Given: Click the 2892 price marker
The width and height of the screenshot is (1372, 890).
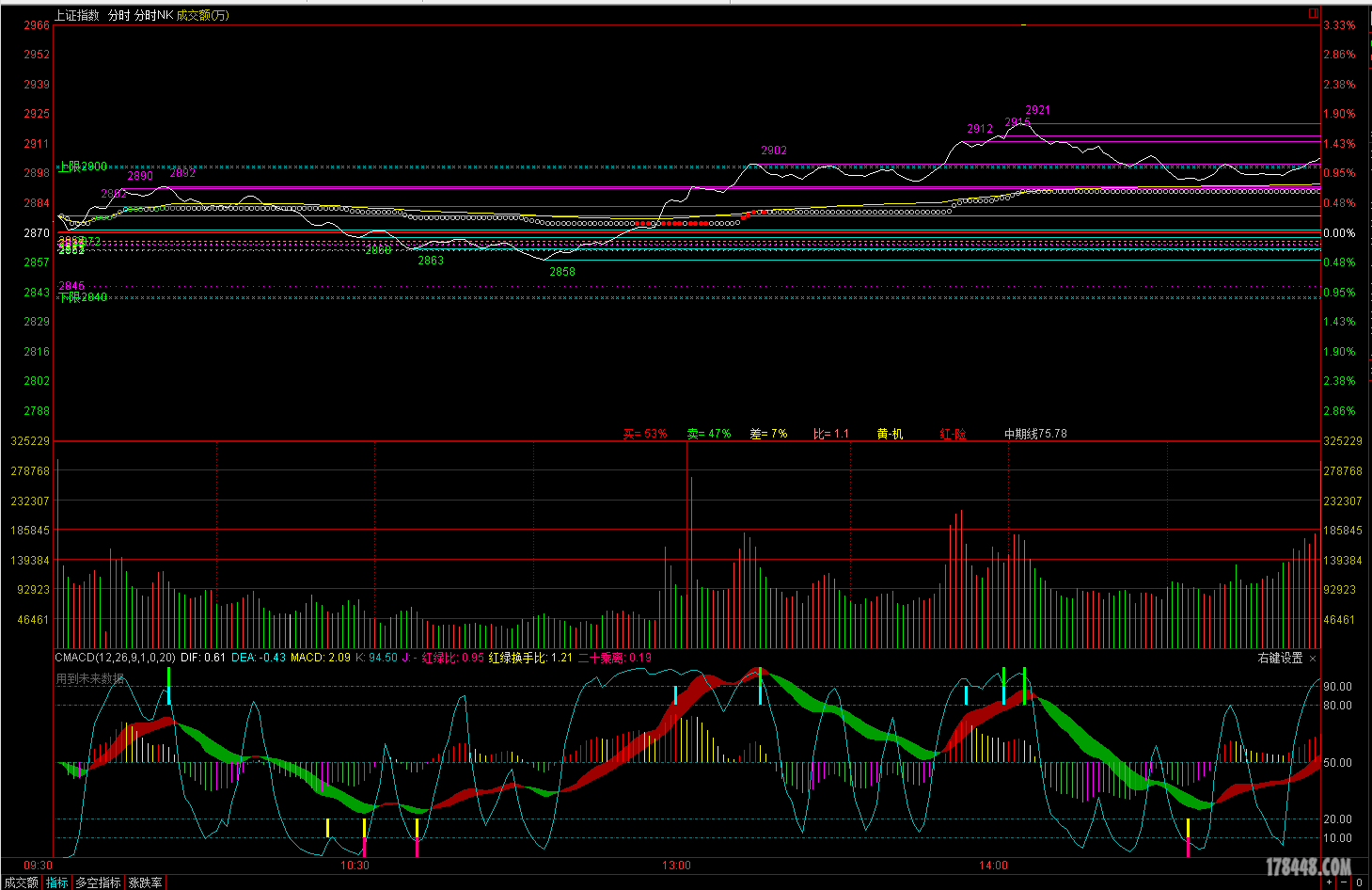Looking at the screenshot, I should pyautogui.click(x=182, y=173).
